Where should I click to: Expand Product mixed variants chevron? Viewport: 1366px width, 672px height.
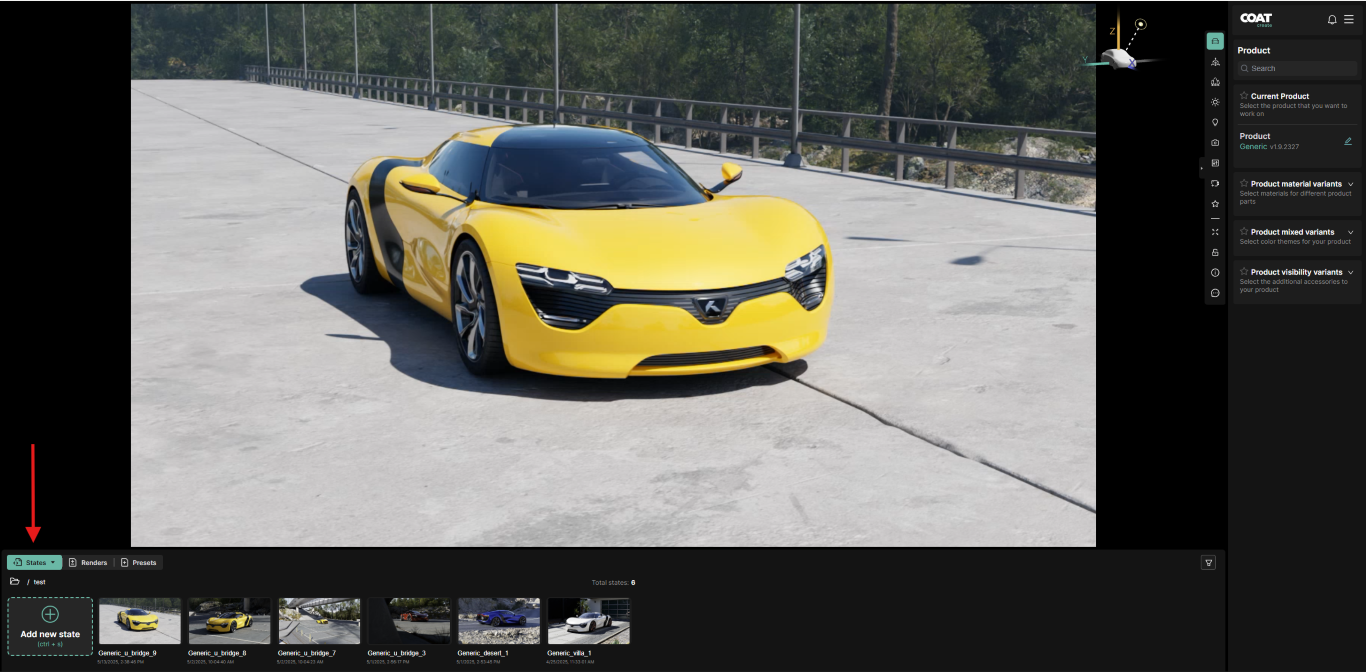coord(1350,232)
